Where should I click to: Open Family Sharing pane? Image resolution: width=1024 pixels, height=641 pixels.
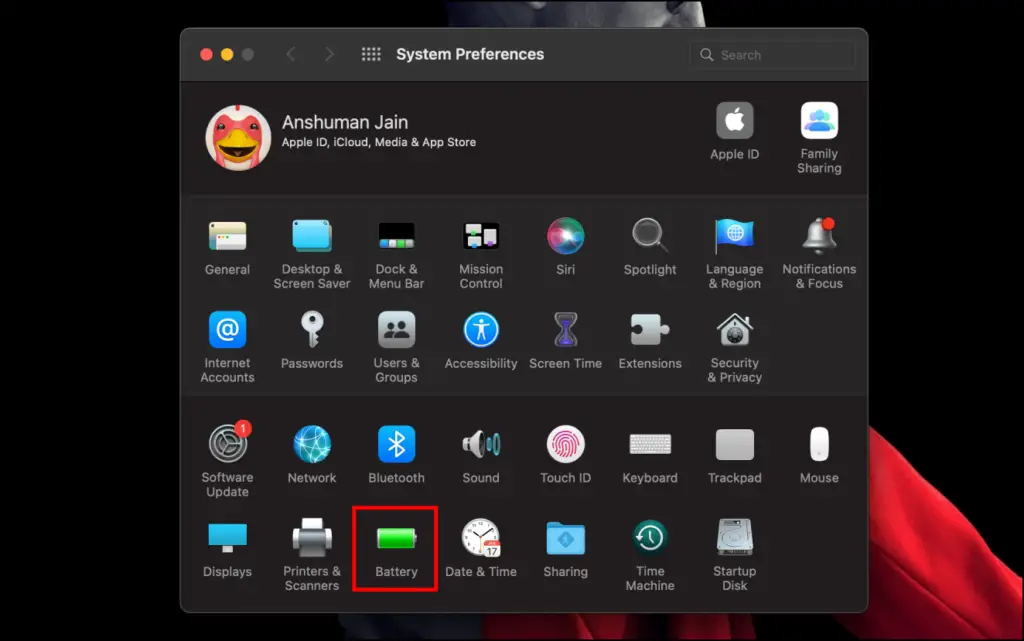[x=819, y=121]
